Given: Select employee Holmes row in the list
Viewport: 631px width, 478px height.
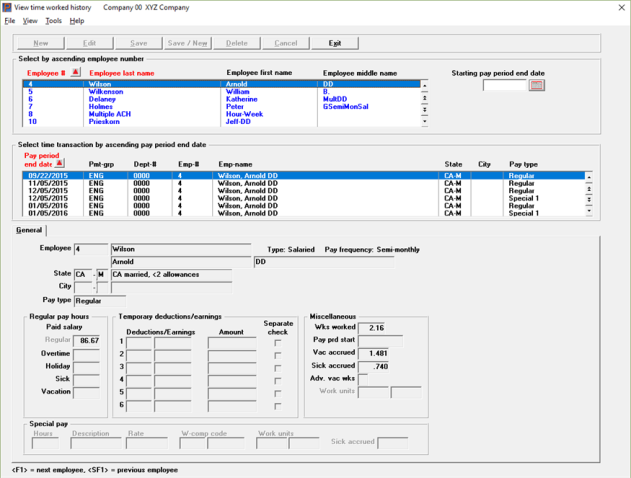Looking at the screenshot, I should click(x=101, y=107).
